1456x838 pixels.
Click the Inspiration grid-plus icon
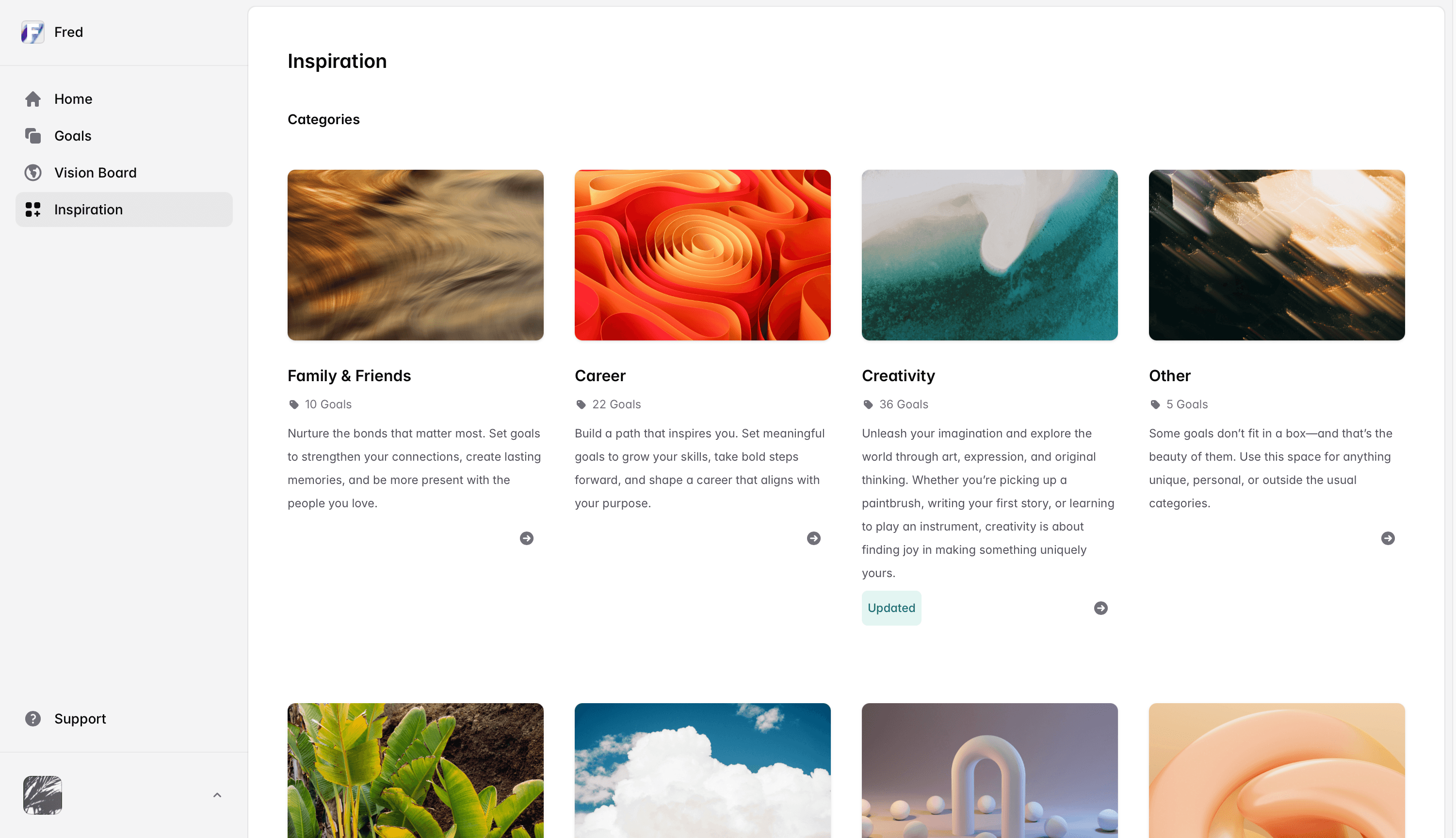coord(33,209)
